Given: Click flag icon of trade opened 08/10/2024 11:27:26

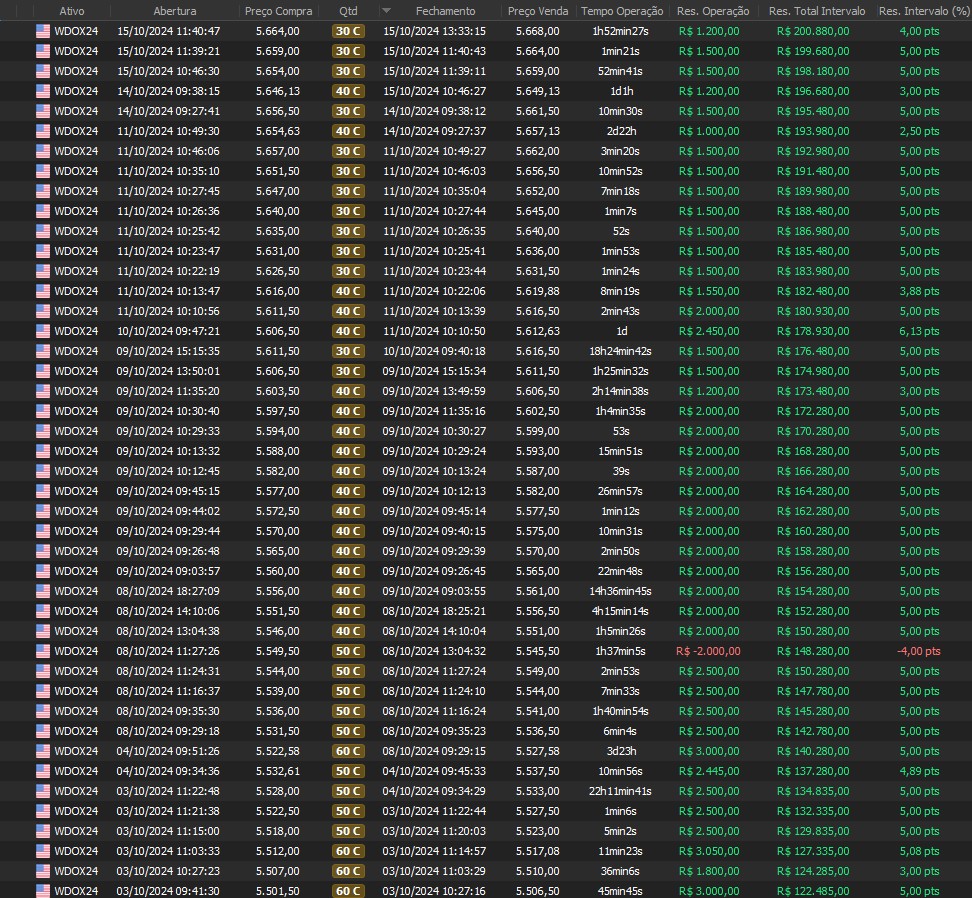Looking at the screenshot, I should pyautogui.click(x=43, y=651).
